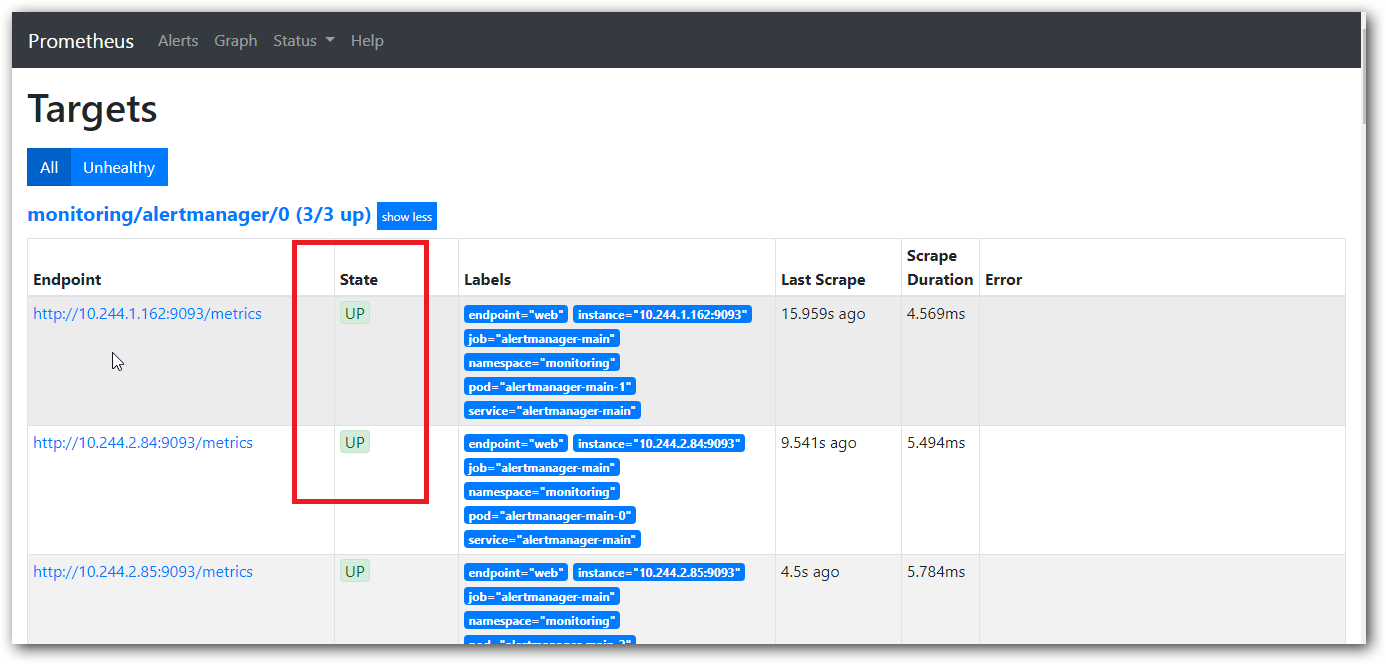
Task: Click the instance="10.244.1.162:9093" label badge
Action: click(x=661, y=315)
